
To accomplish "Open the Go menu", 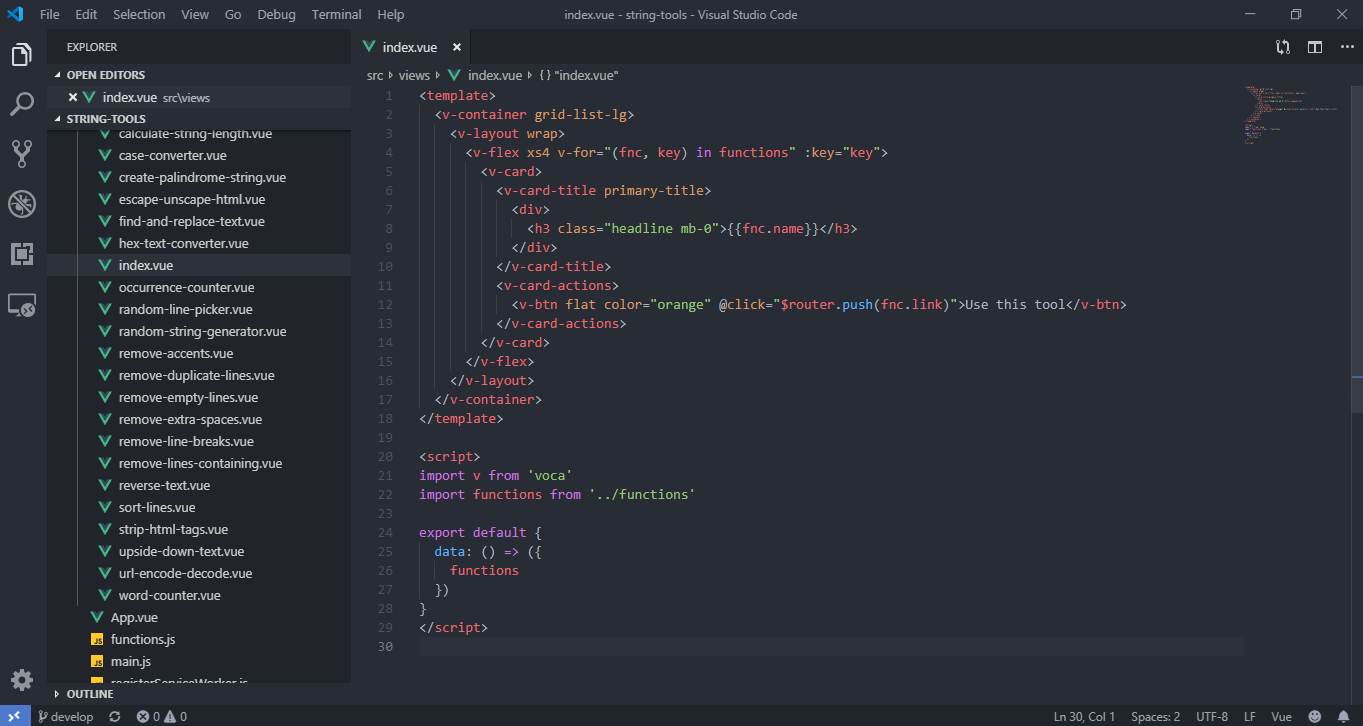I will click(233, 14).
